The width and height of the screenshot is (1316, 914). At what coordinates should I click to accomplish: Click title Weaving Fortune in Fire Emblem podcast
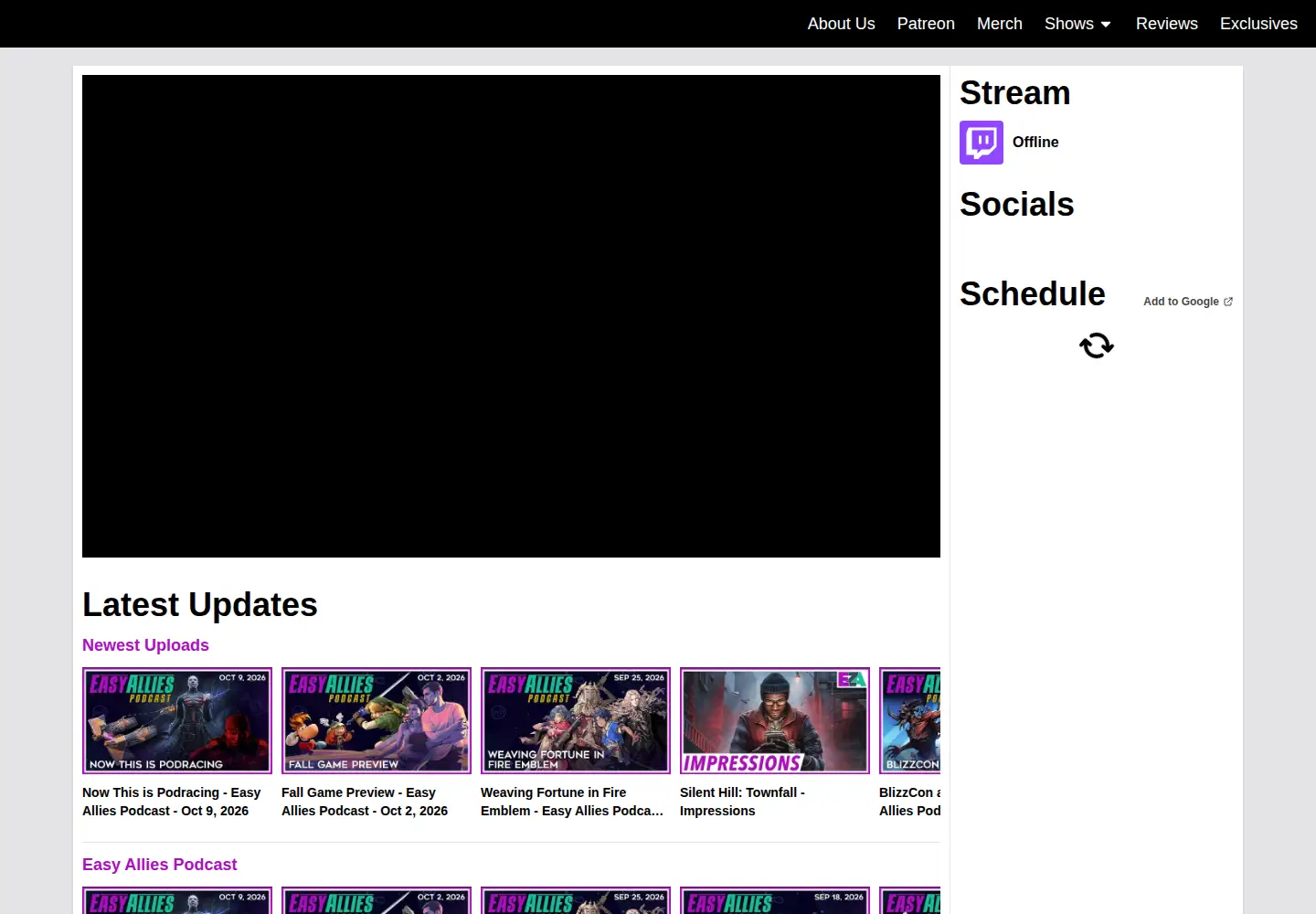[x=572, y=802]
